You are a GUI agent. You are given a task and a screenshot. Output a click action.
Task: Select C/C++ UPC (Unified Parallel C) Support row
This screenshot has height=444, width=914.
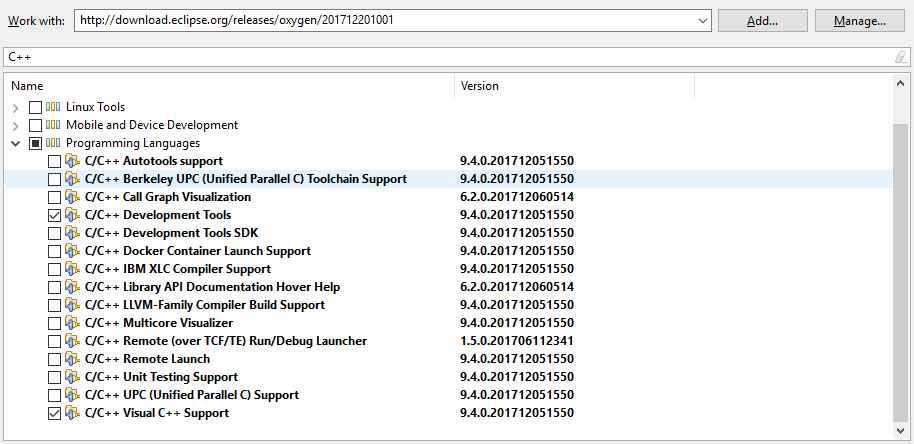pyautogui.click(x=449, y=396)
